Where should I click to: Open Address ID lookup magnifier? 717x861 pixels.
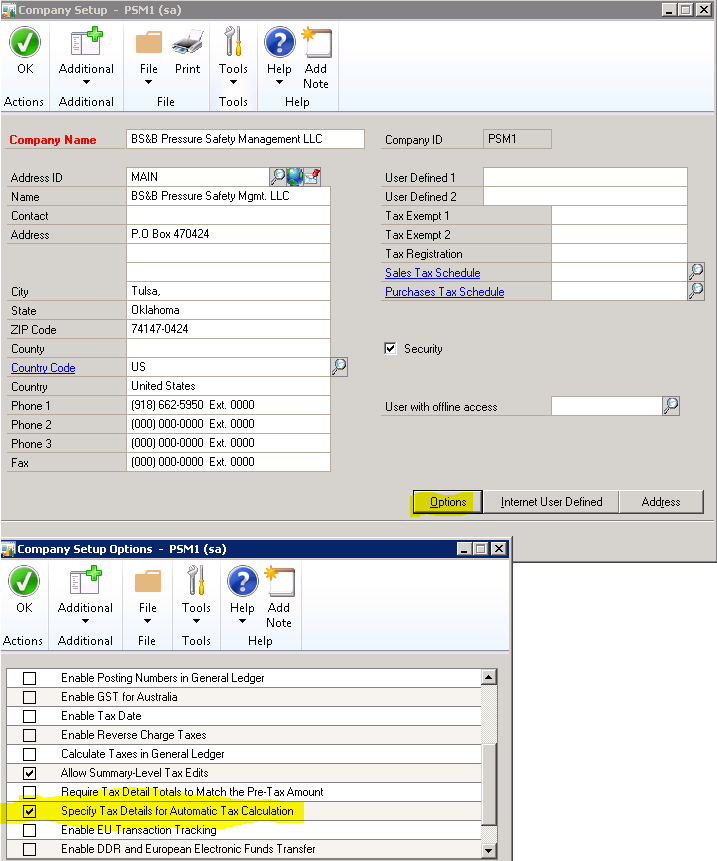pos(278,177)
